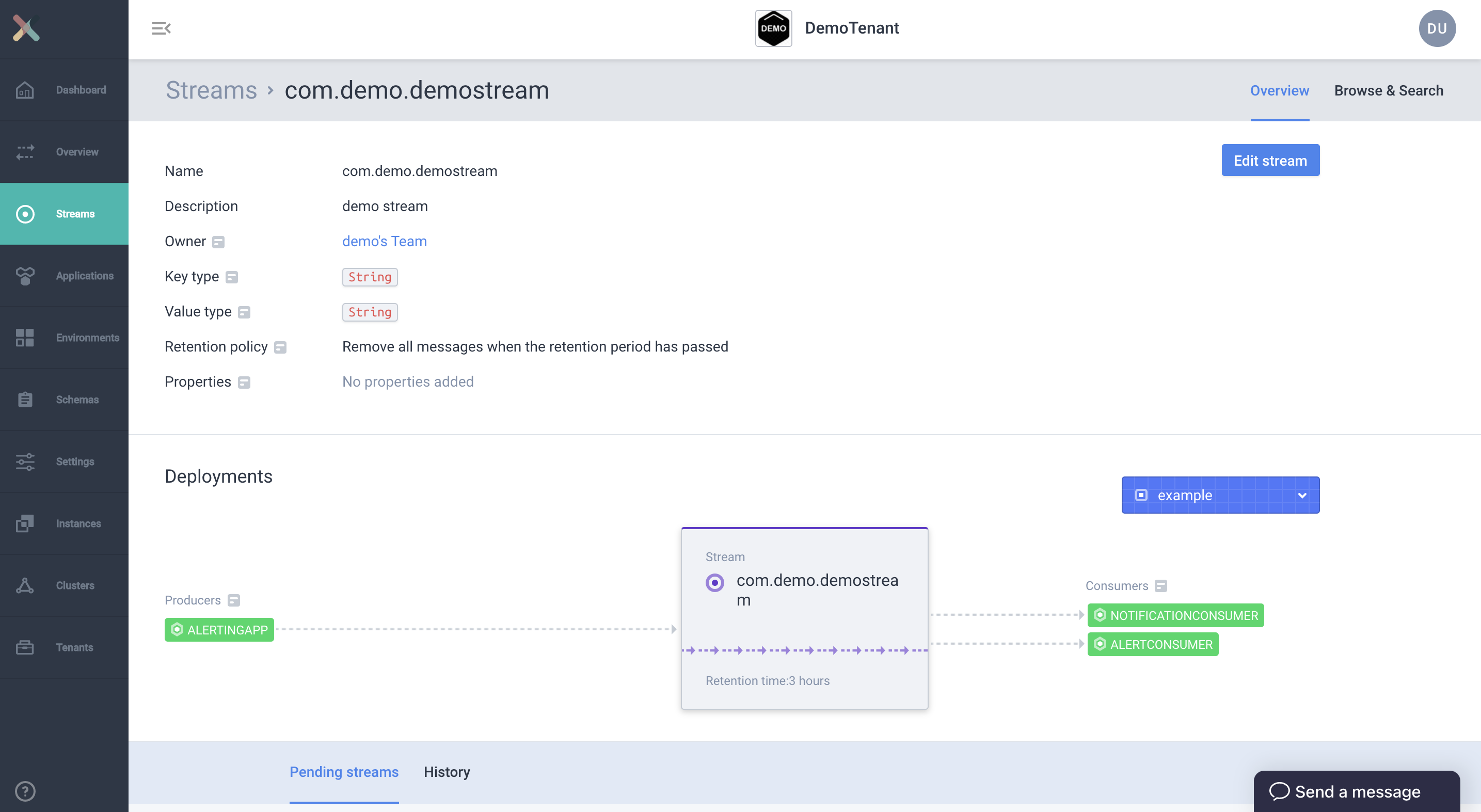Click the Retention policy info icon
The image size is (1481, 812).
pos(281,346)
